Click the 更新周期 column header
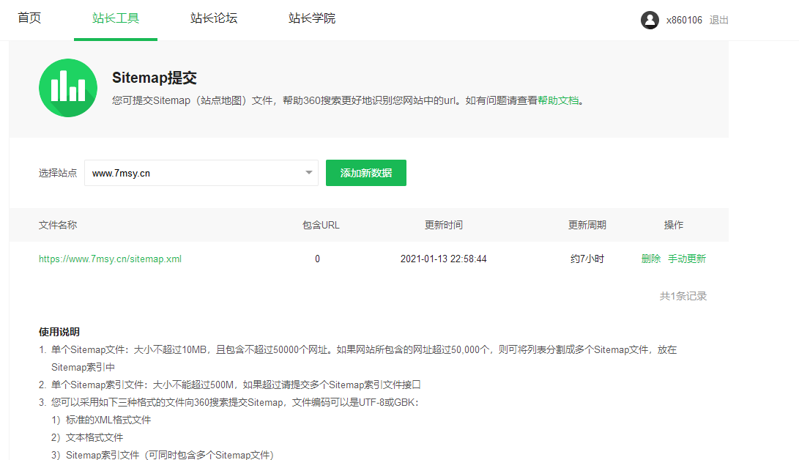 pos(587,225)
